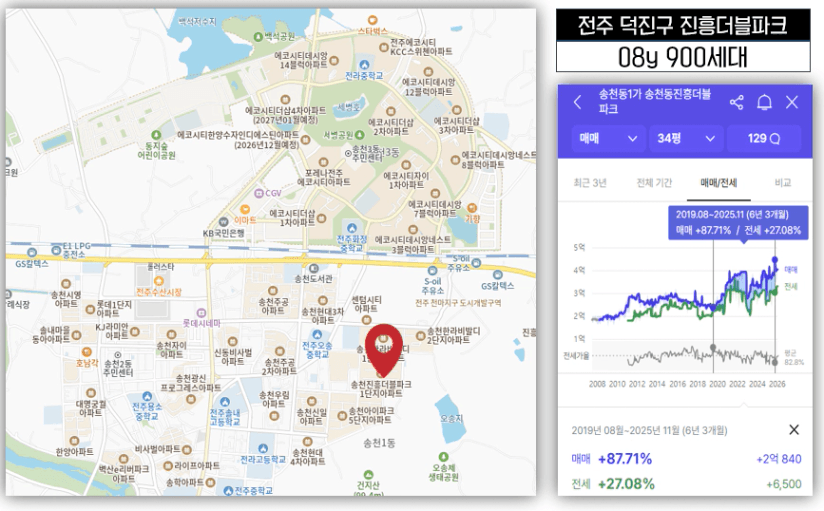
Task: Close the purple apartment panel header
Action: click(x=792, y=102)
